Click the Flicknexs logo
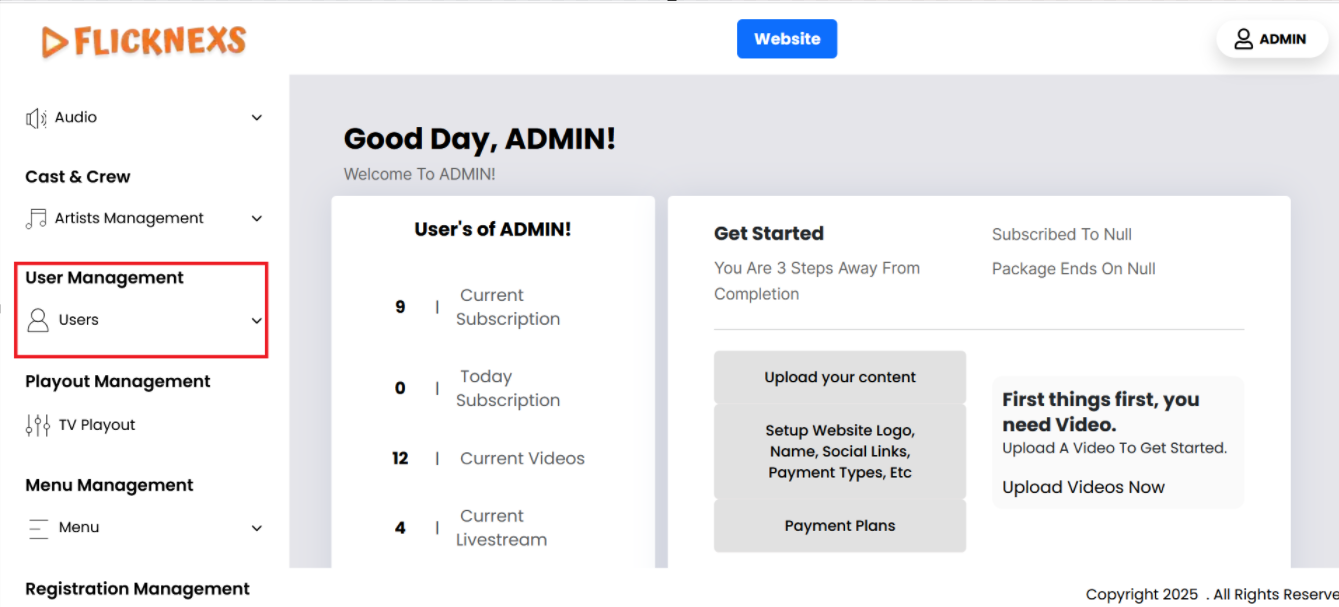Viewport: 1339px width, 607px height. click(144, 41)
